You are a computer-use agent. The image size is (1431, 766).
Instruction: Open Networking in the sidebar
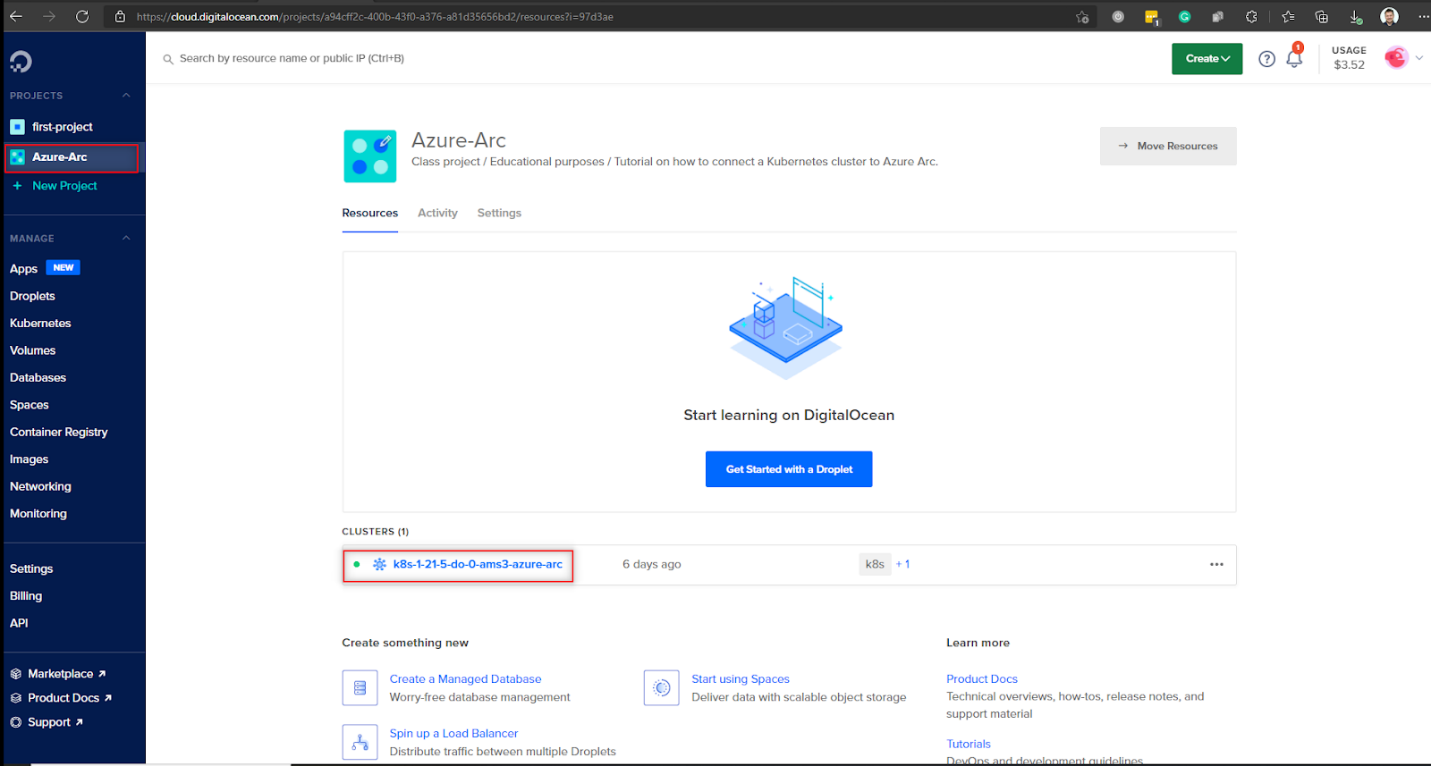(40, 486)
